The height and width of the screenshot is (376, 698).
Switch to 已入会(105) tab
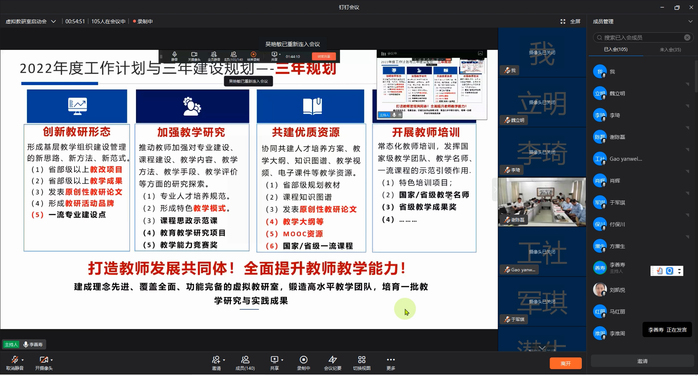click(616, 49)
